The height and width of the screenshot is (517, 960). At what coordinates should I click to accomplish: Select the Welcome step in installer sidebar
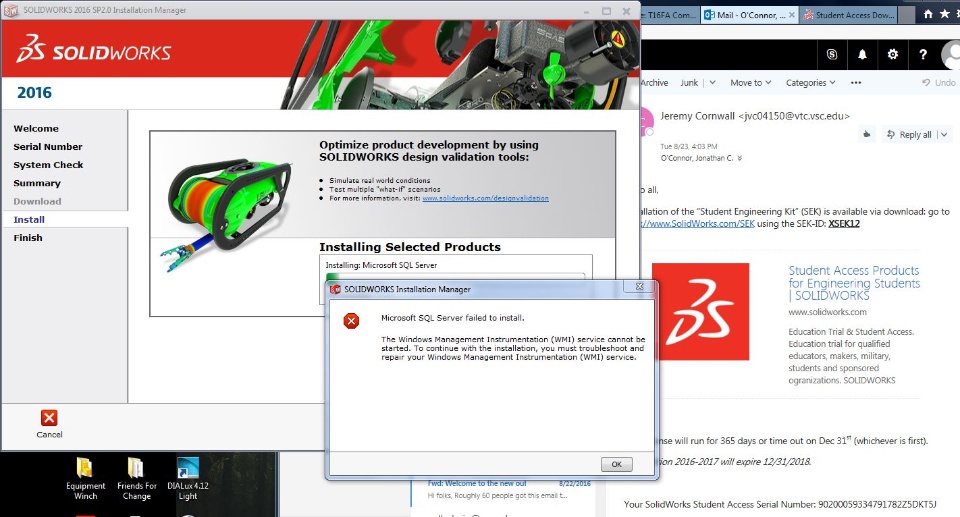pyautogui.click(x=36, y=129)
